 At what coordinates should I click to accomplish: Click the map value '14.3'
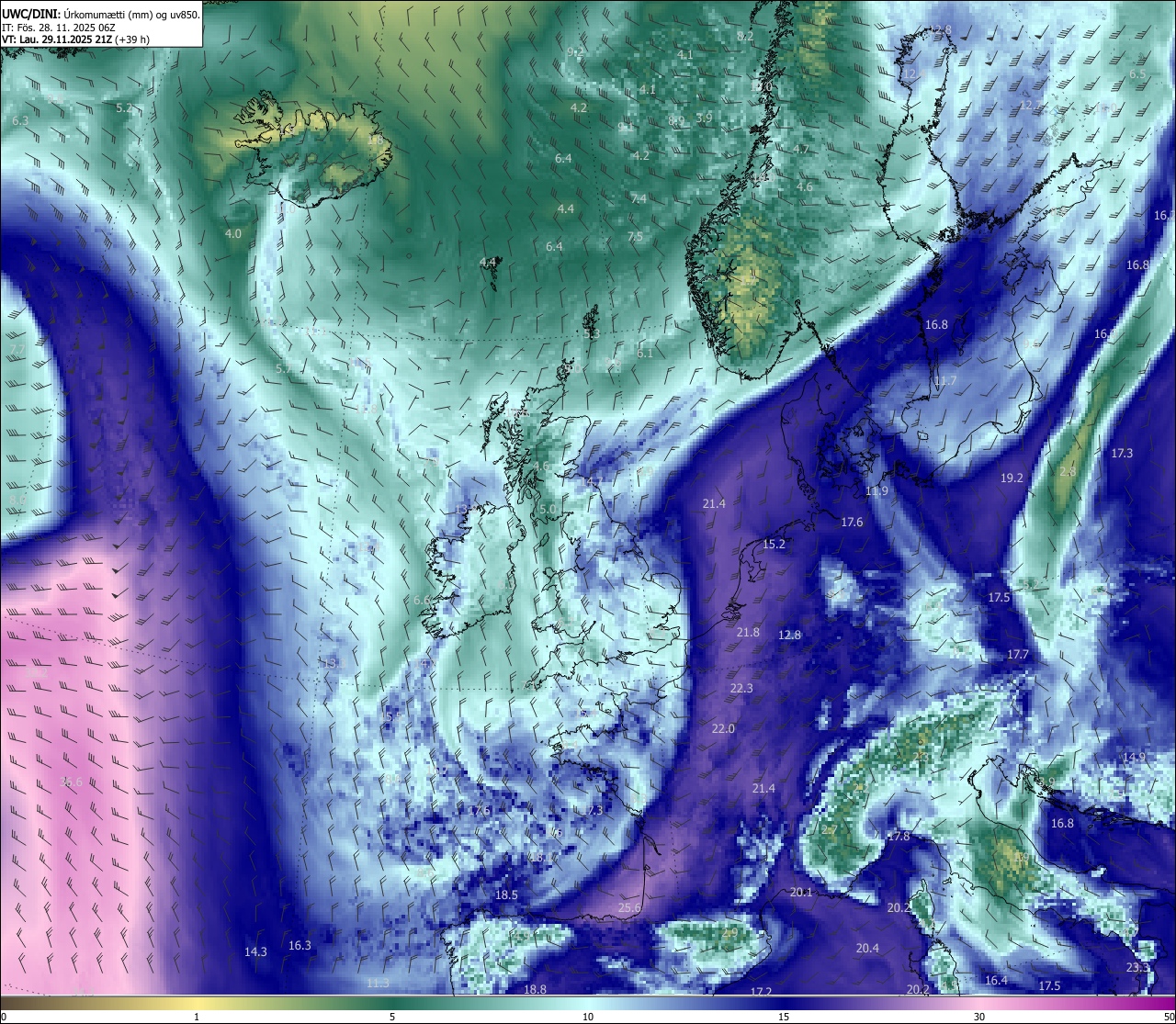(255, 951)
